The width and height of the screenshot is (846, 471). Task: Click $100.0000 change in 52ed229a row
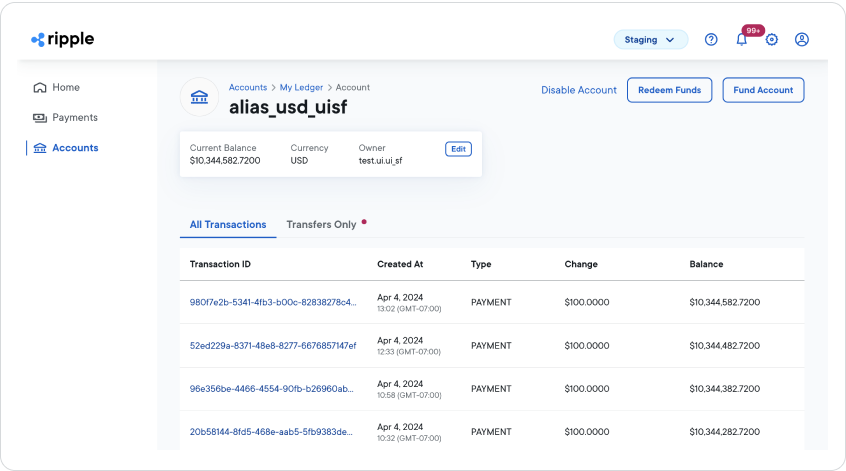click(587, 345)
